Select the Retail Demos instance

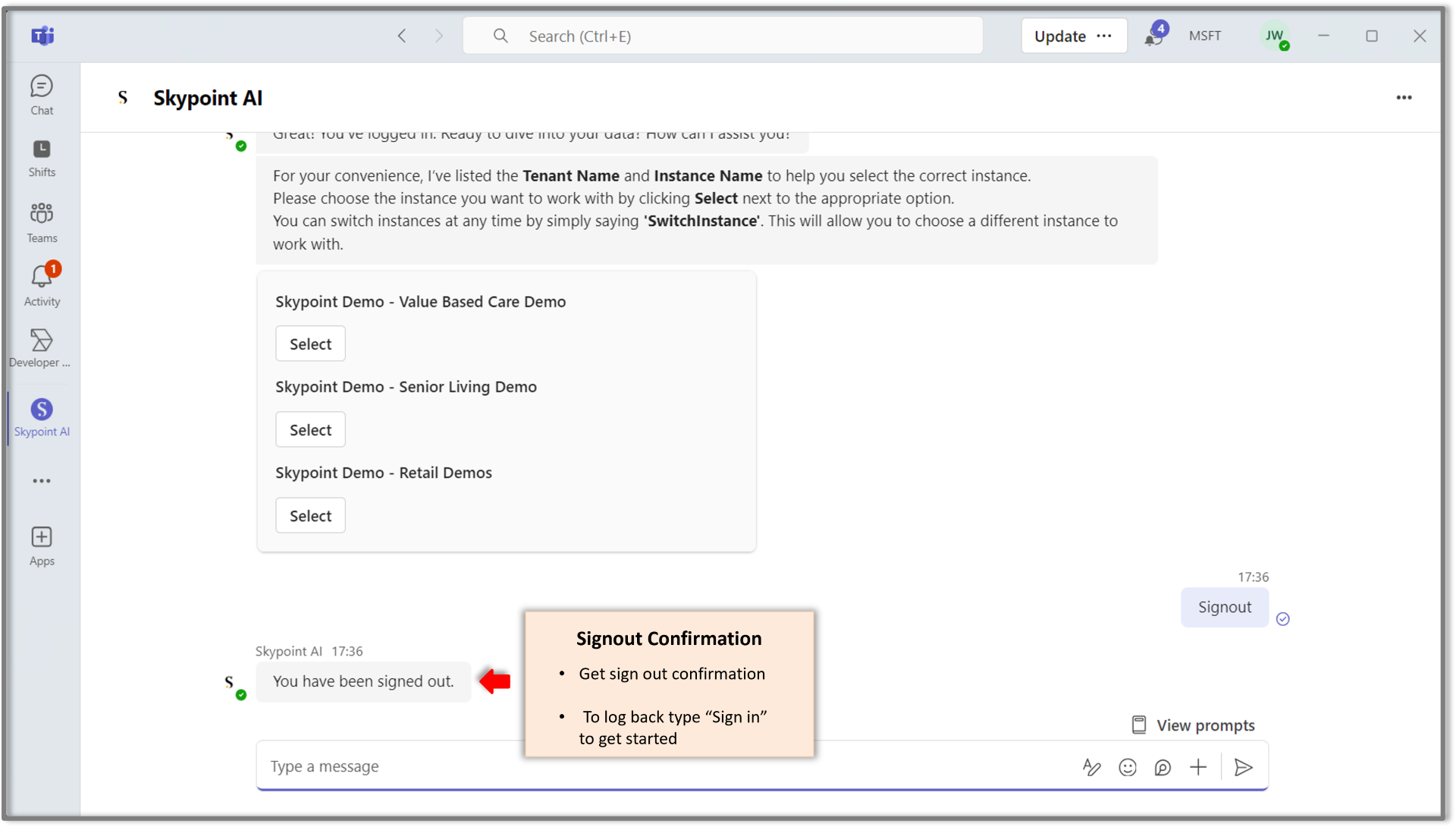(310, 516)
